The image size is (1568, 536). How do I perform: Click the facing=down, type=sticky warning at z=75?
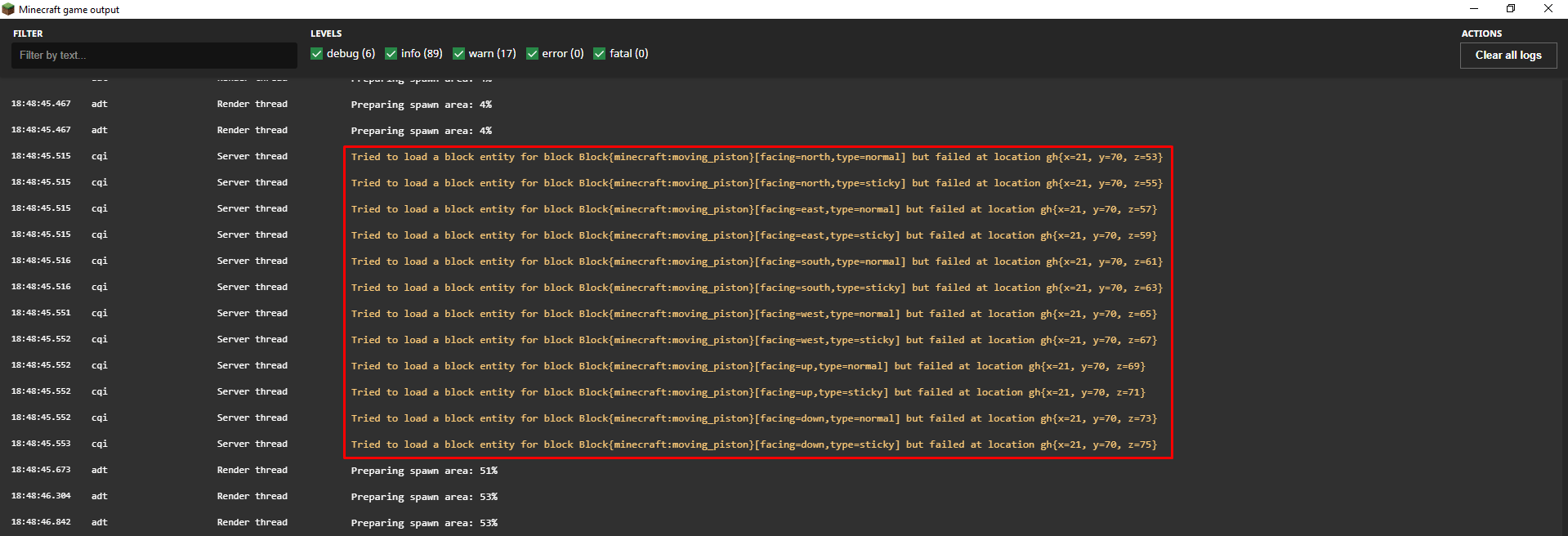click(x=753, y=444)
